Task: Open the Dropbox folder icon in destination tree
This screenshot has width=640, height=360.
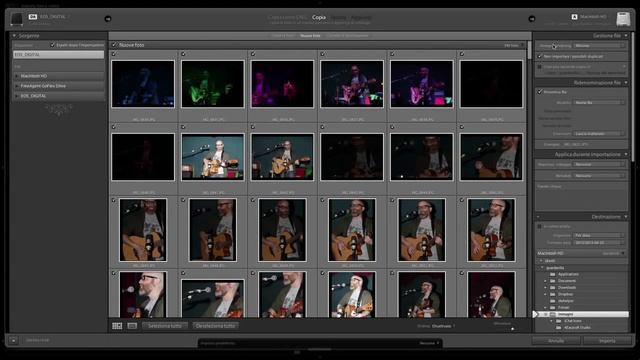Action: pos(553,294)
